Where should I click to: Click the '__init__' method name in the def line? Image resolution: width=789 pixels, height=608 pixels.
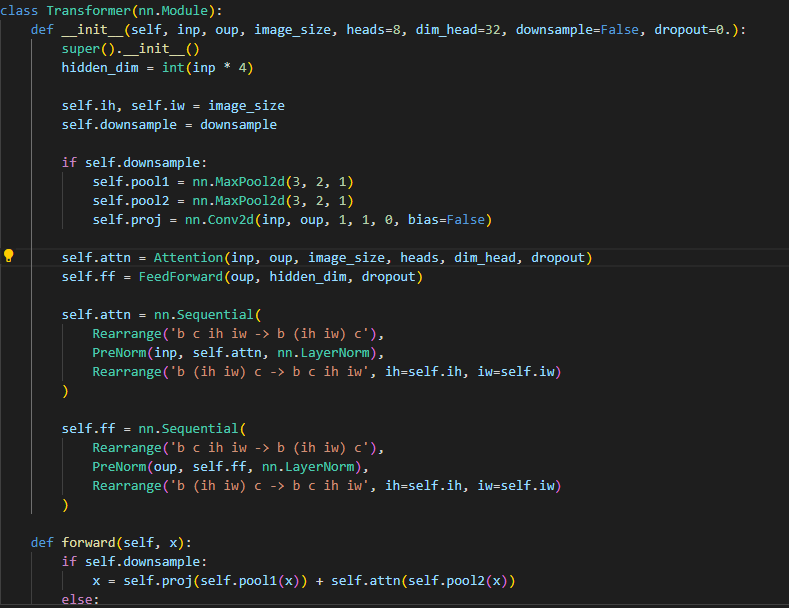[92, 30]
